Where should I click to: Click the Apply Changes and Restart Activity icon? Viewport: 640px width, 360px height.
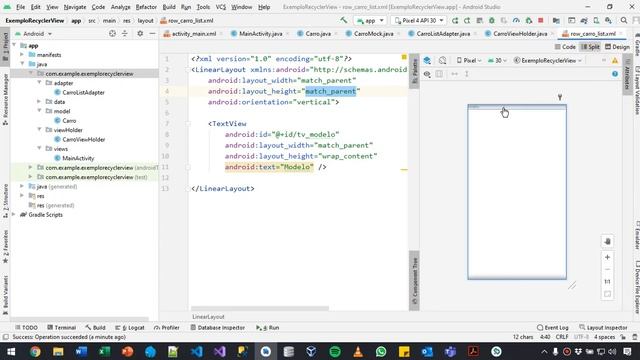point(455,20)
